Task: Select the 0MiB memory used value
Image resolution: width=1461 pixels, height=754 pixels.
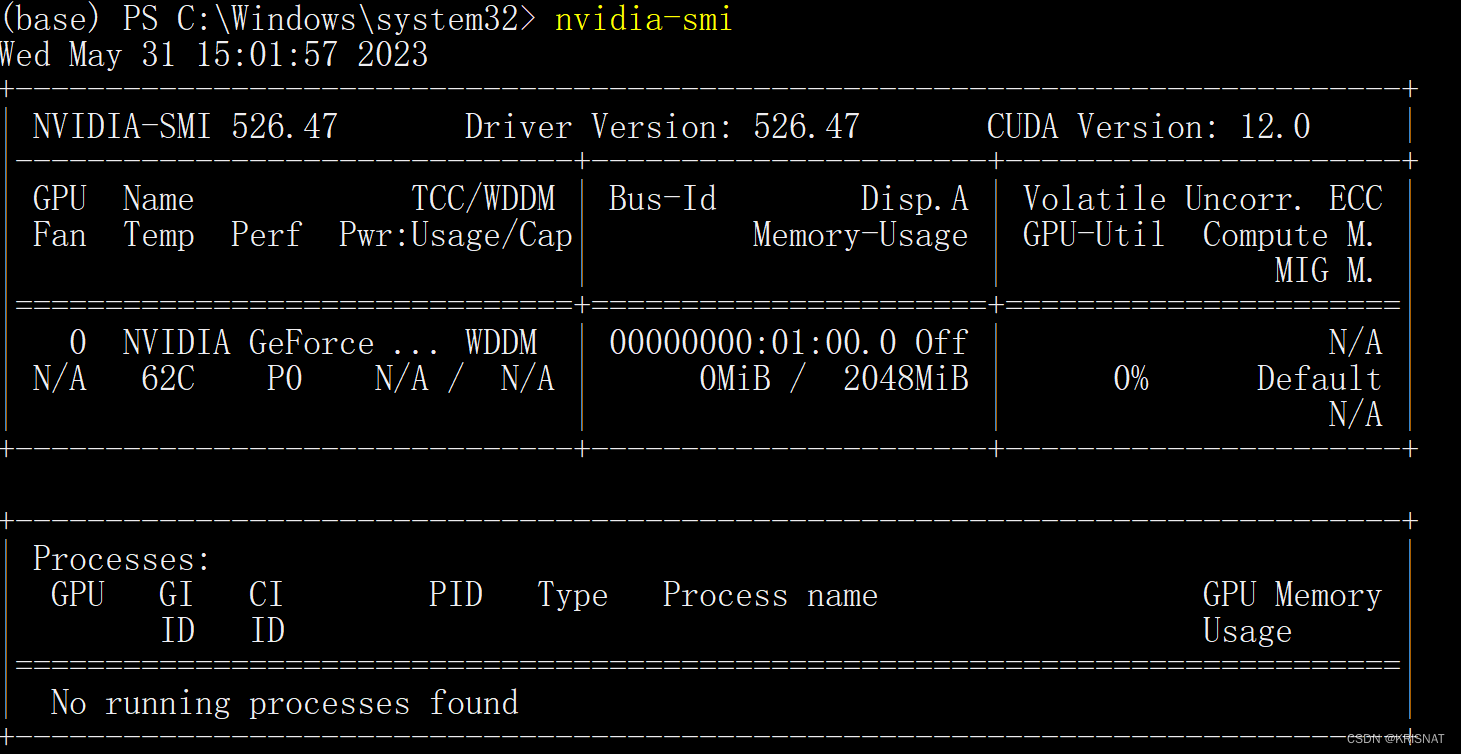Action: tap(734, 379)
